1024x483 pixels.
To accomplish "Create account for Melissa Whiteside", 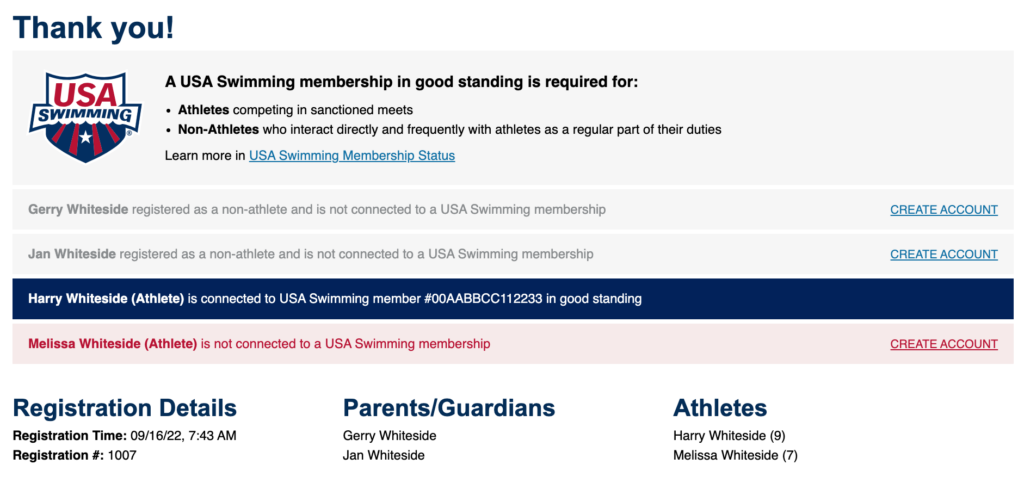I will tap(944, 344).
